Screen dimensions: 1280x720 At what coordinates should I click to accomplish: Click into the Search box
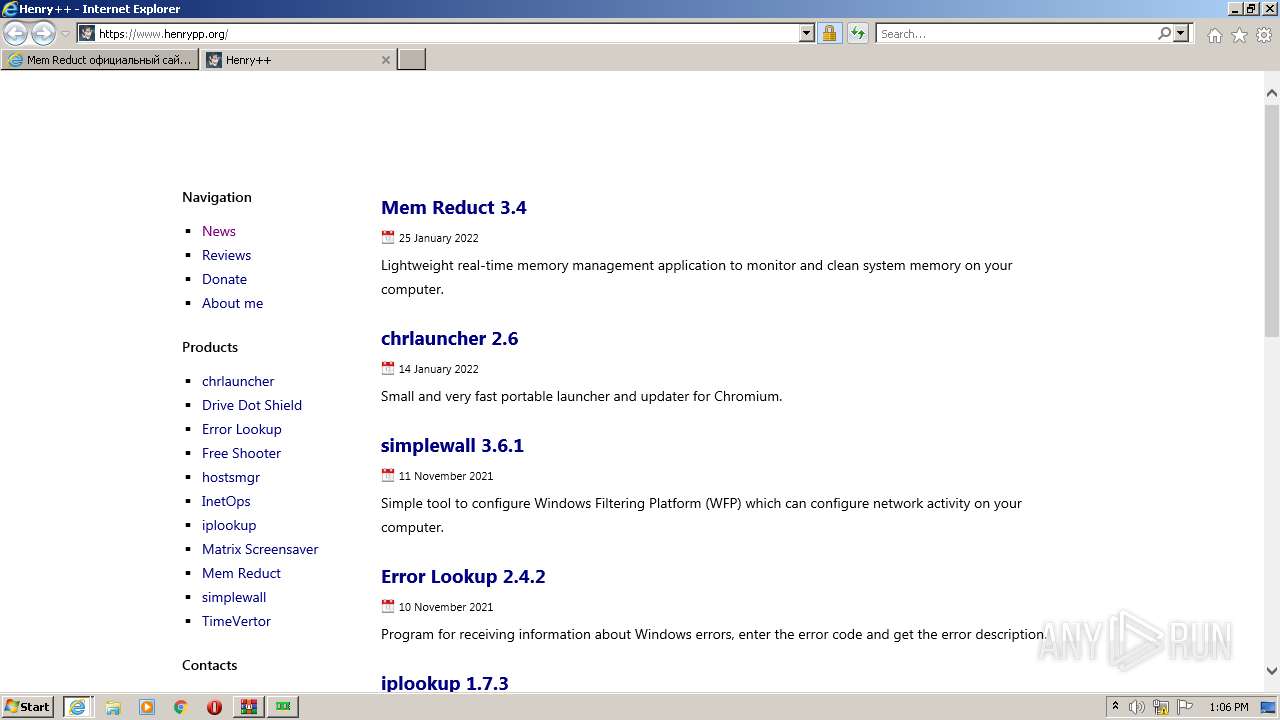pyautogui.click(x=1016, y=33)
